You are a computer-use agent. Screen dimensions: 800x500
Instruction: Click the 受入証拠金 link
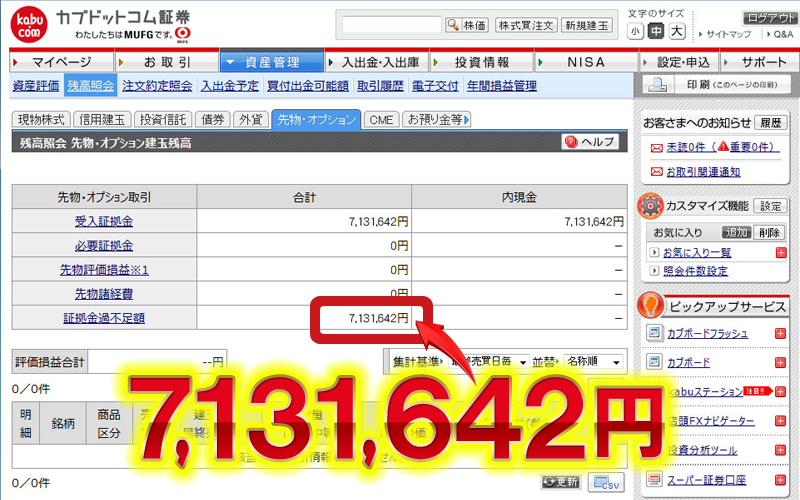pos(104,221)
